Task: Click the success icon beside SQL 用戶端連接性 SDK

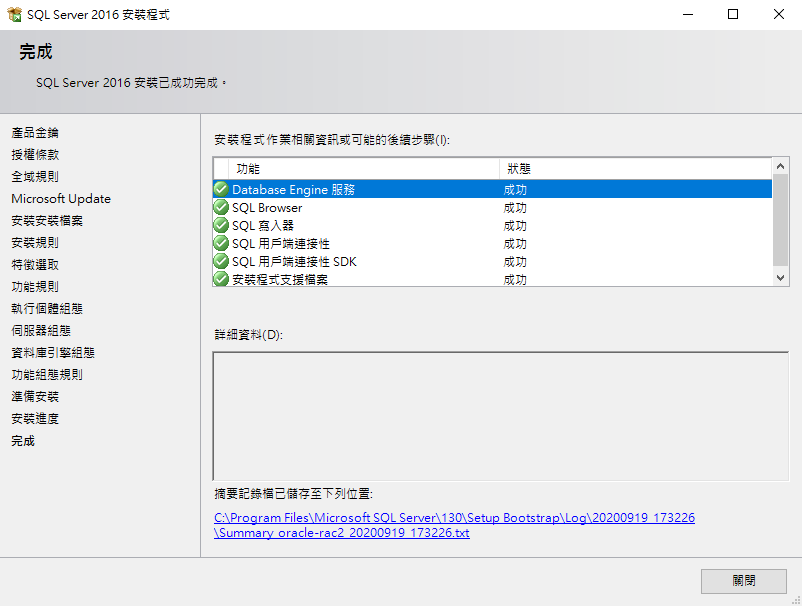Action: pos(221,261)
